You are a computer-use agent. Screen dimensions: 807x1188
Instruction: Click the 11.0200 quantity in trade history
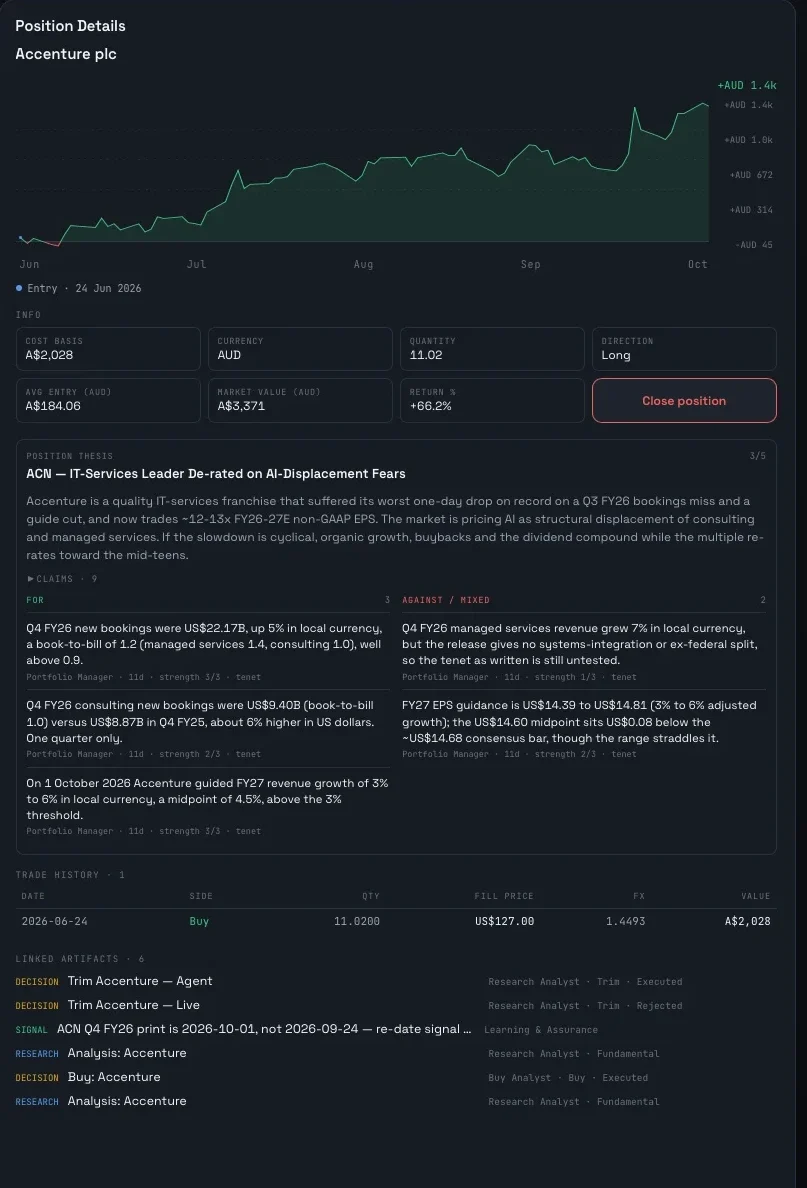click(357, 921)
